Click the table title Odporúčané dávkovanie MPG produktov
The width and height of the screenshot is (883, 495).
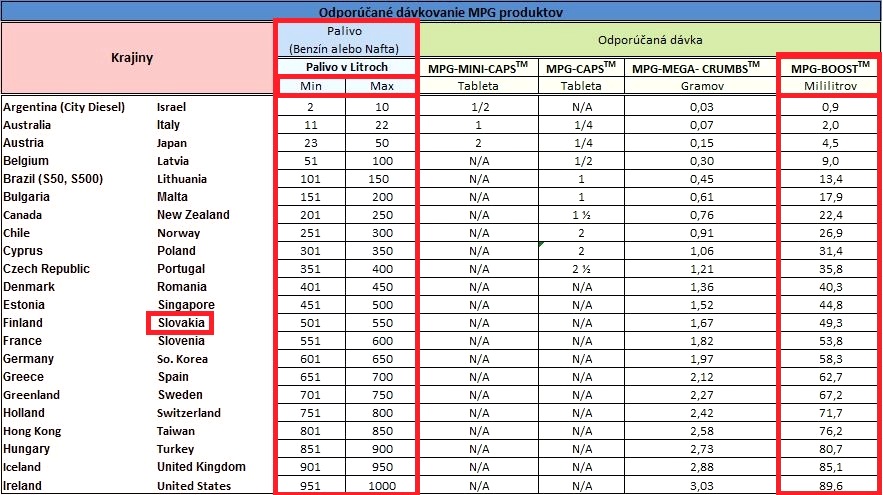[x=441, y=11]
